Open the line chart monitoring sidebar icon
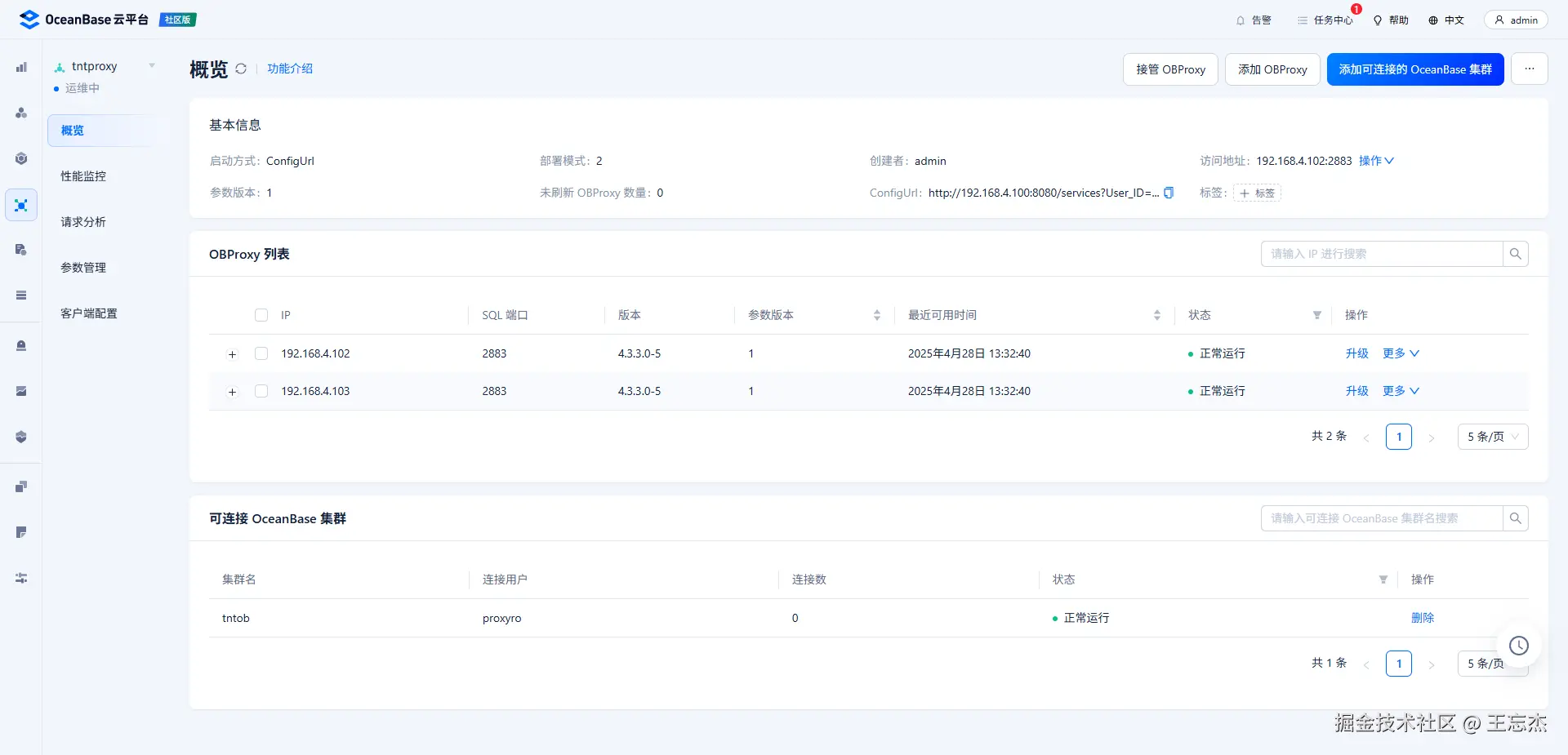This screenshot has height=755, width=1568. click(x=21, y=392)
